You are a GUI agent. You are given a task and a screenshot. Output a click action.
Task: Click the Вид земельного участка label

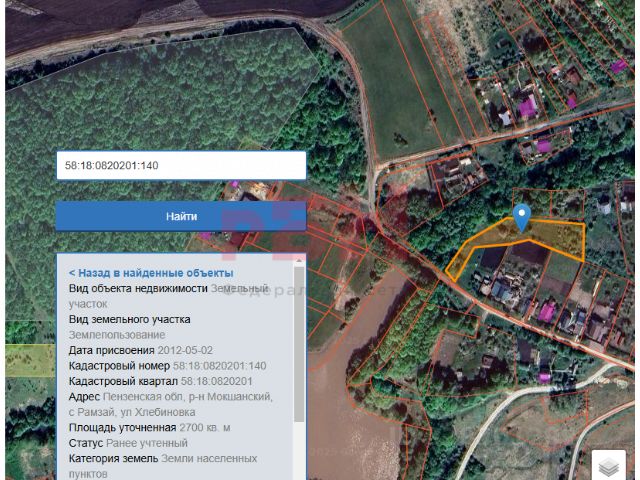coord(129,319)
